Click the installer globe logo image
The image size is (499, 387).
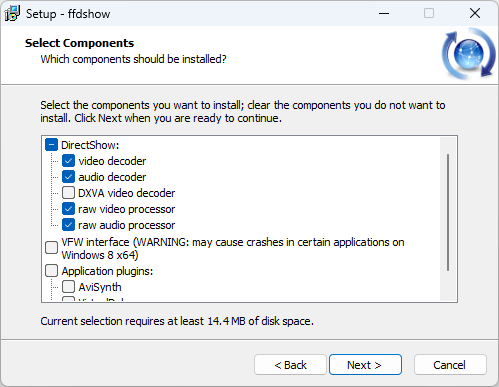click(x=469, y=54)
